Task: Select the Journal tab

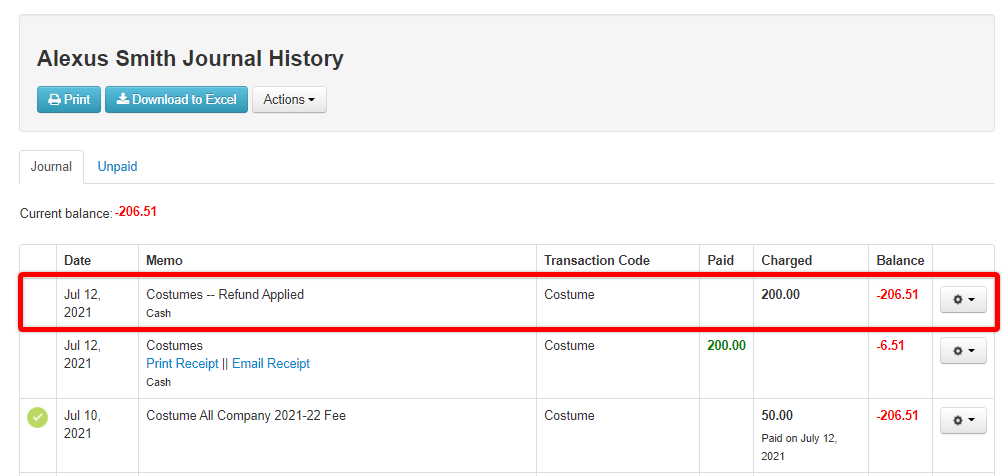Action: [x=51, y=167]
